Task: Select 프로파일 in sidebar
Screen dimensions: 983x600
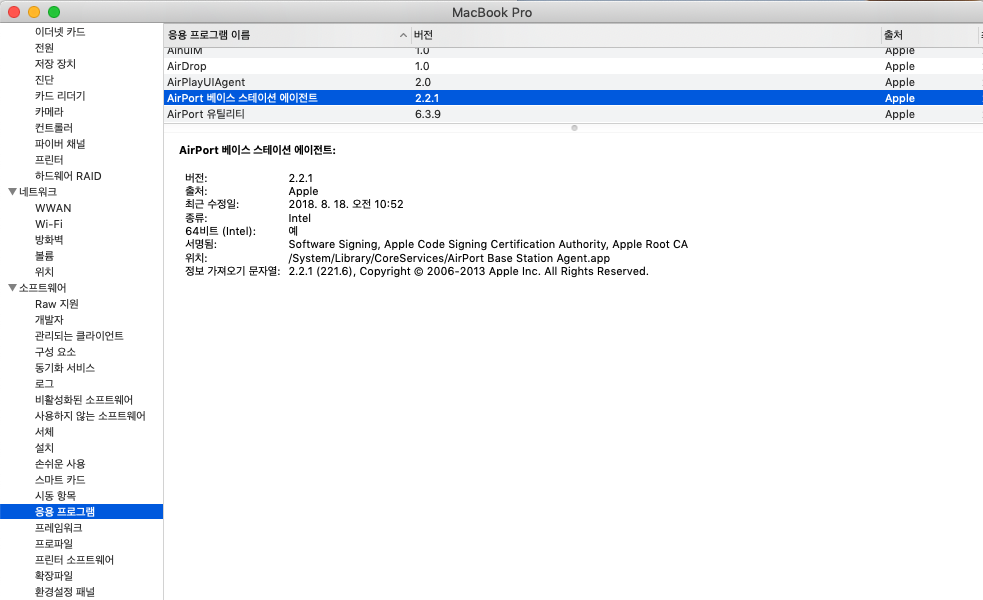Action: pos(53,544)
